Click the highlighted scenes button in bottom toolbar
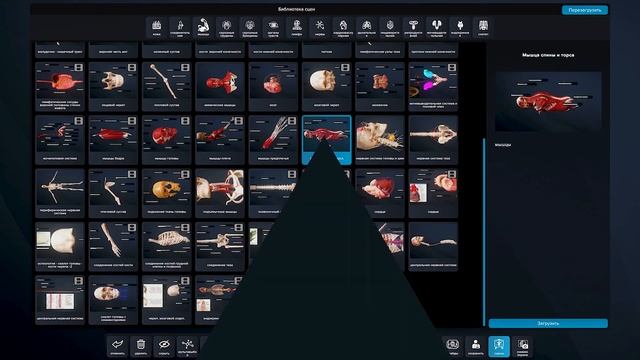This screenshot has width=640, height=360. click(499, 346)
